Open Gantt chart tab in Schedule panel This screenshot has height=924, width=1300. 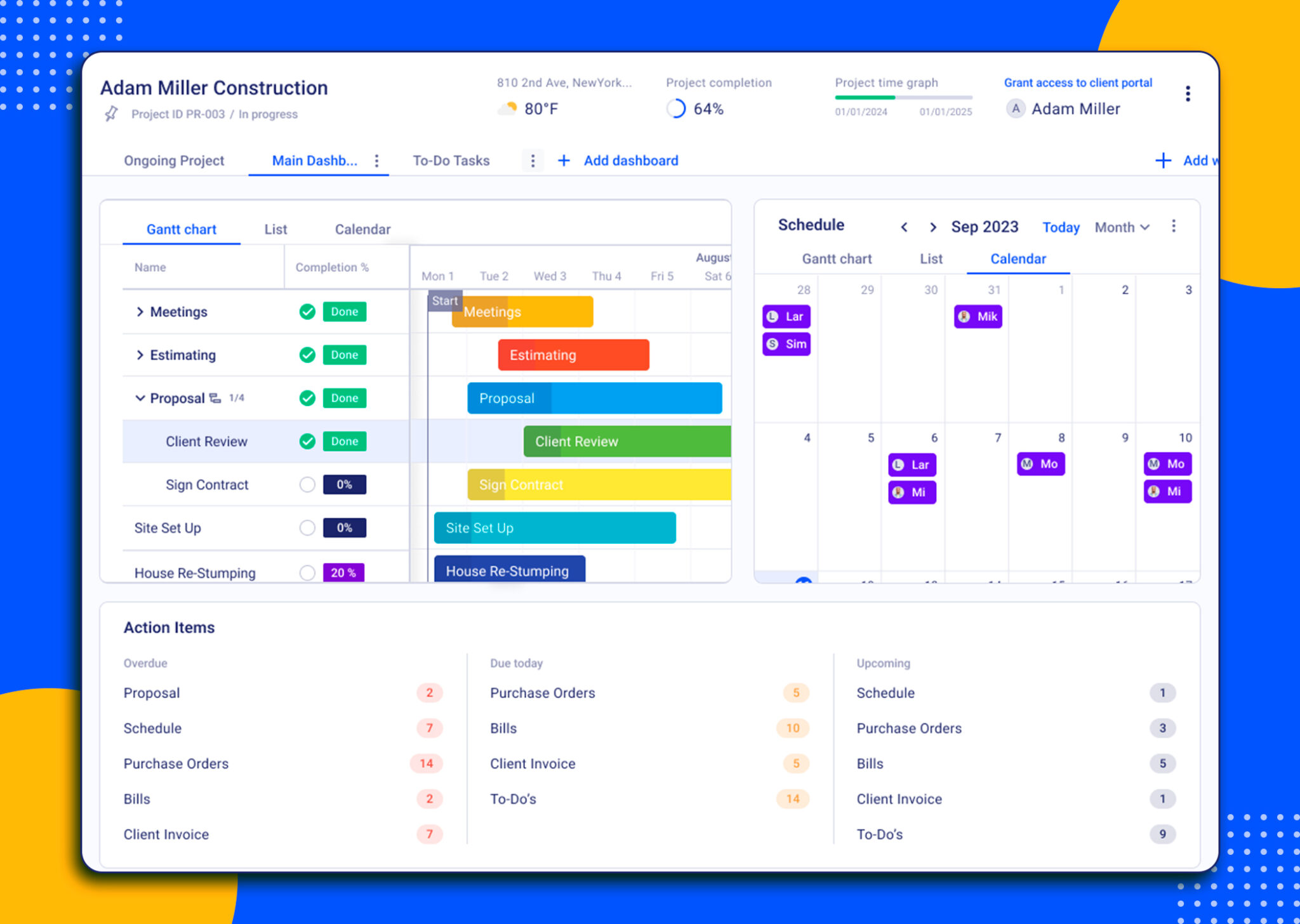click(837, 259)
